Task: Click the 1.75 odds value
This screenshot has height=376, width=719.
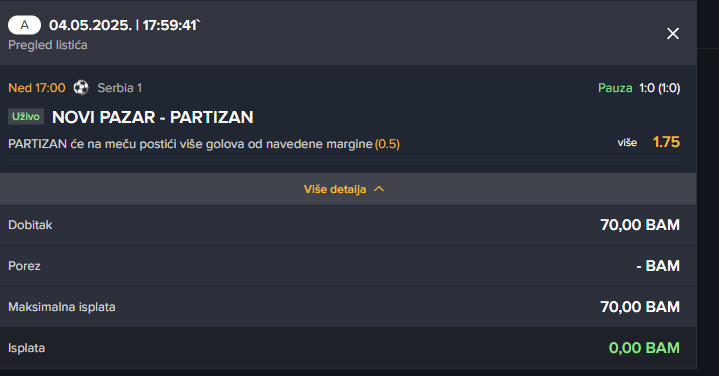Action: pyautogui.click(x=666, y=142)
